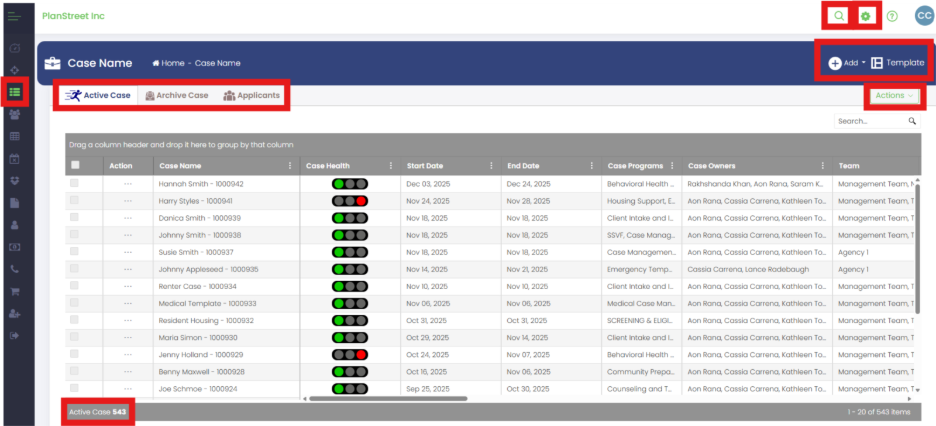Open the action ellipsis for Danica Smith row
The height and width of the screenshot is (426, 936).
[128, 218]
